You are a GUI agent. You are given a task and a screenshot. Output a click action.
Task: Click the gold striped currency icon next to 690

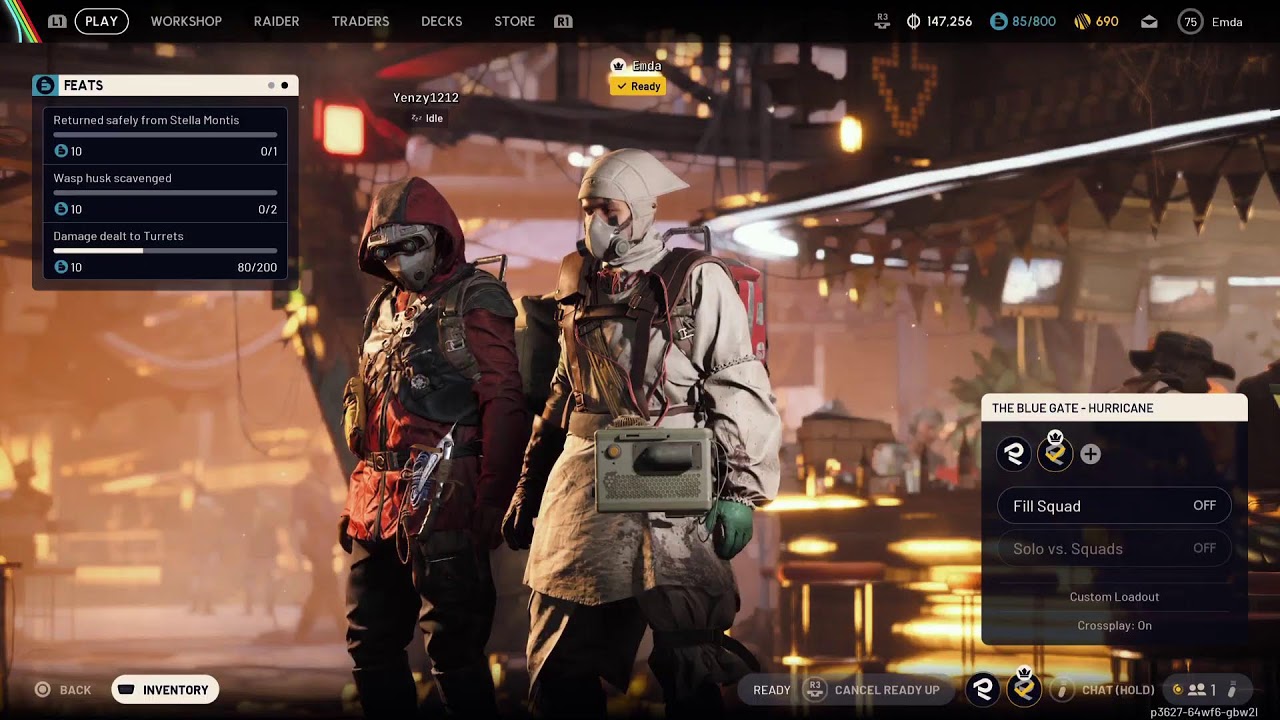pyautogui.click(x=1082, y=21)
